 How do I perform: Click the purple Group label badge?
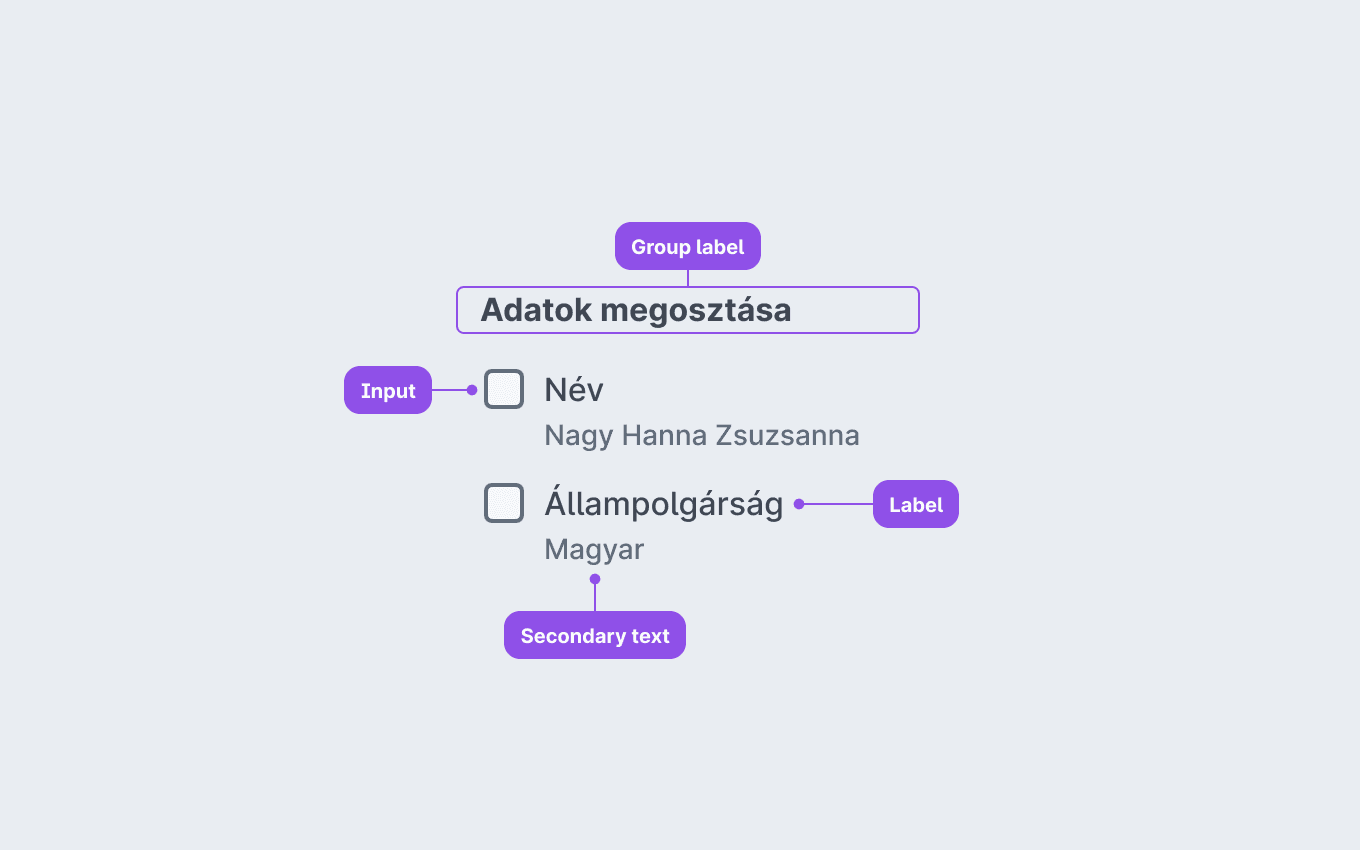click(x=688, y=246)
